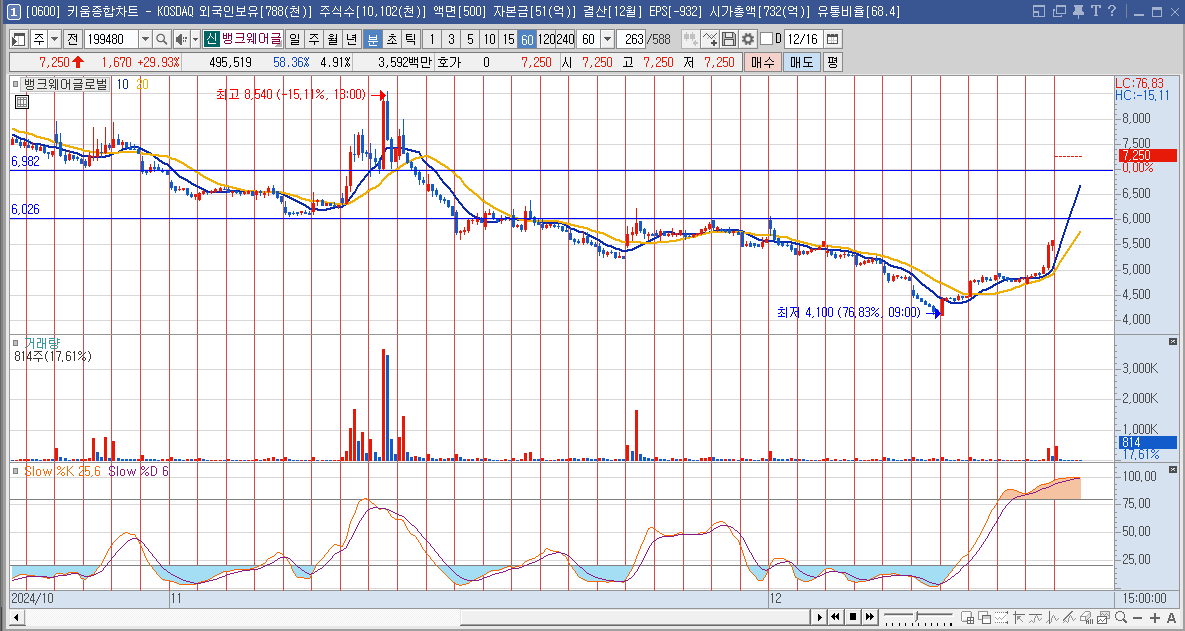Click the 매수 buy button
1185x631 pixels.
[763, 62]
